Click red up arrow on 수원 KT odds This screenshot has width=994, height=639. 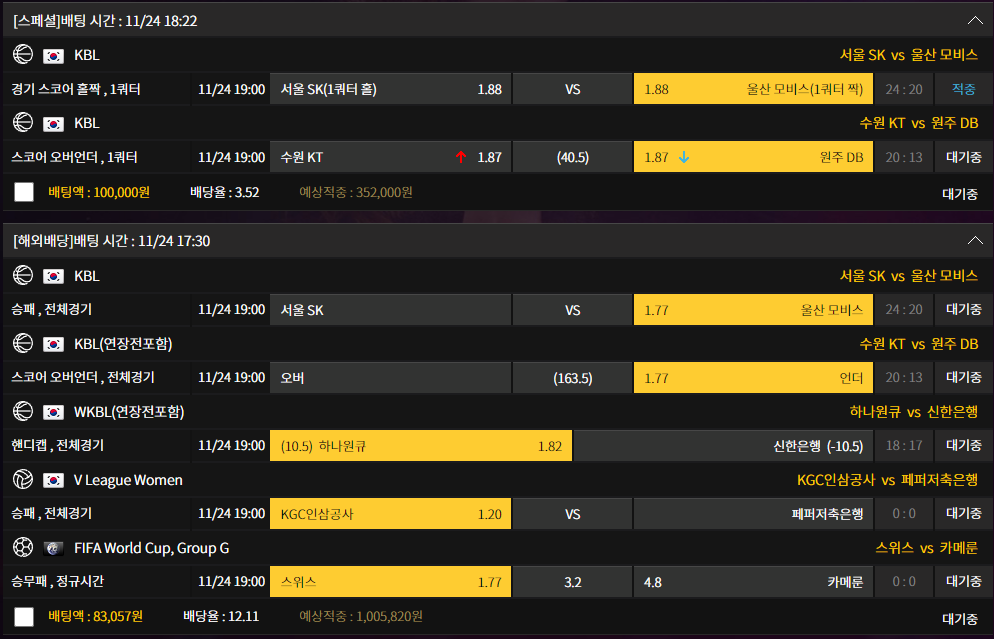click(x=461, y=157)
